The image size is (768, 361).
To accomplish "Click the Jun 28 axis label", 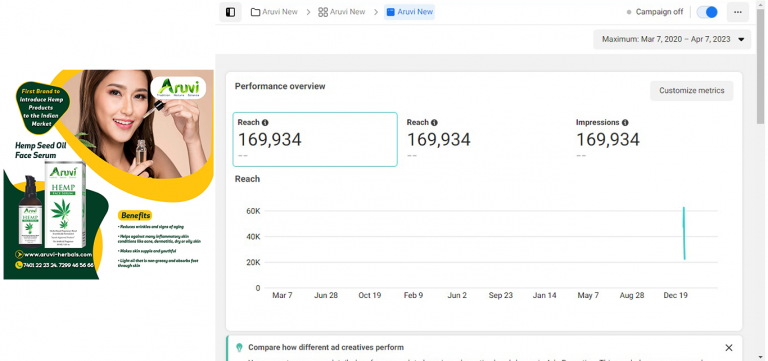I will click(326, 295).
